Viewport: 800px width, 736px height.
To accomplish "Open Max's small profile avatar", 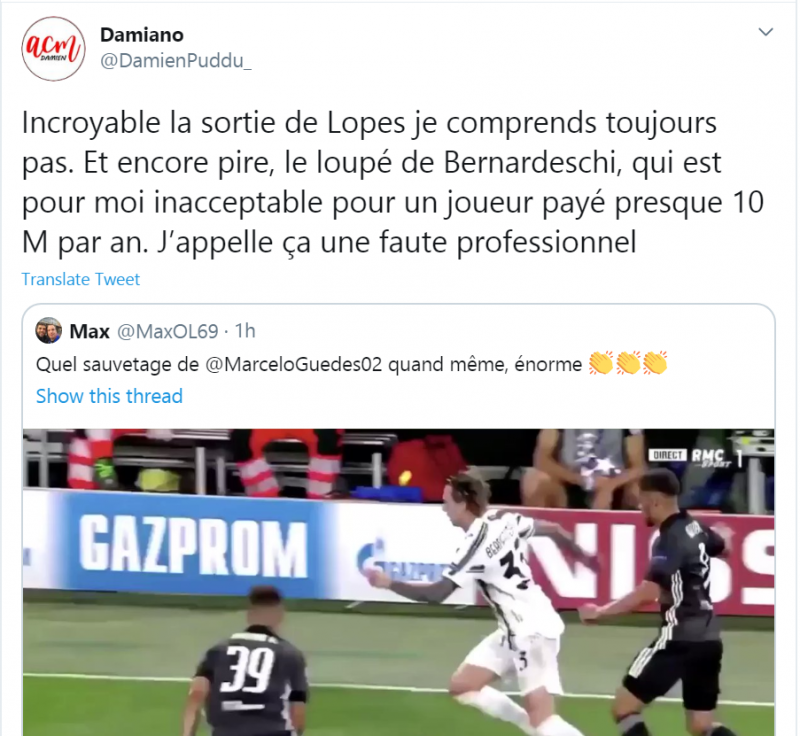I will (x=48, y=331).
